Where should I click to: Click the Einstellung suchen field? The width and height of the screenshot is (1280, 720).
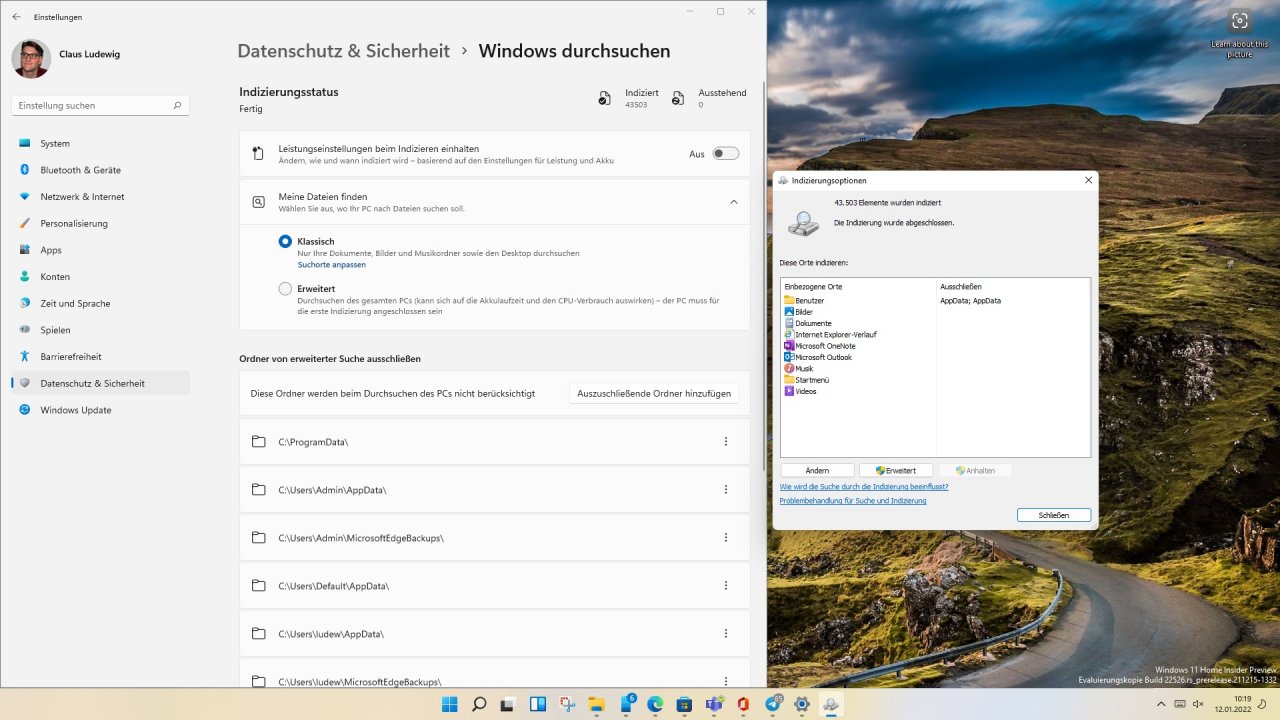pos(100,105)
